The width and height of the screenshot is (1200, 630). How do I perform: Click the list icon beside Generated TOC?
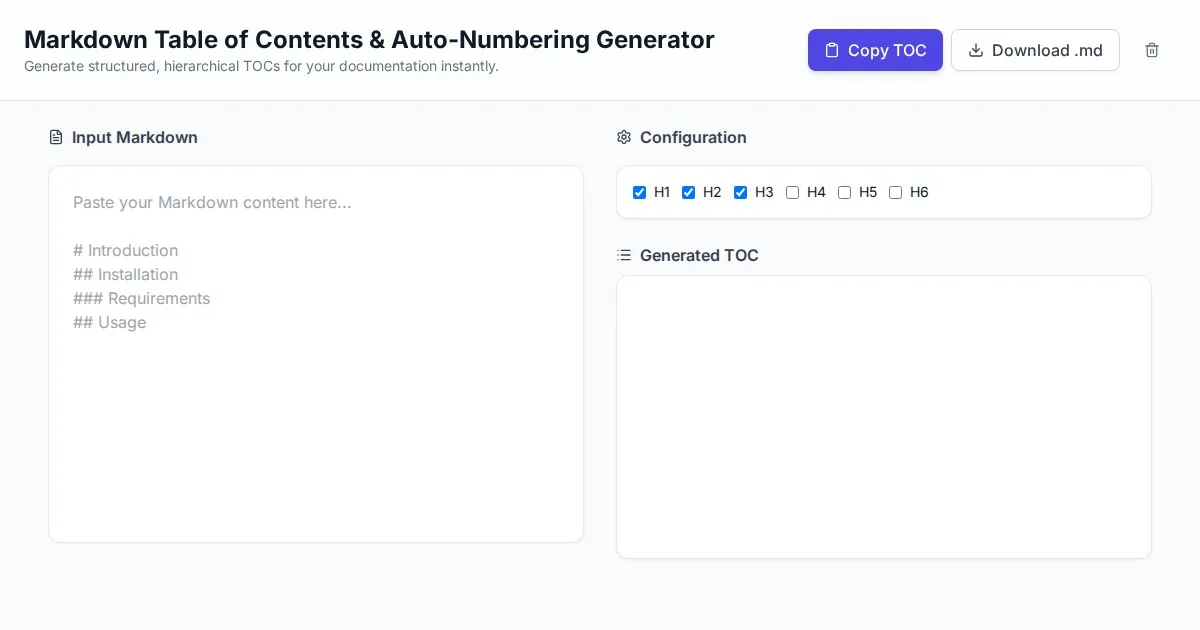pyautogui.click(x=624, y=255)
